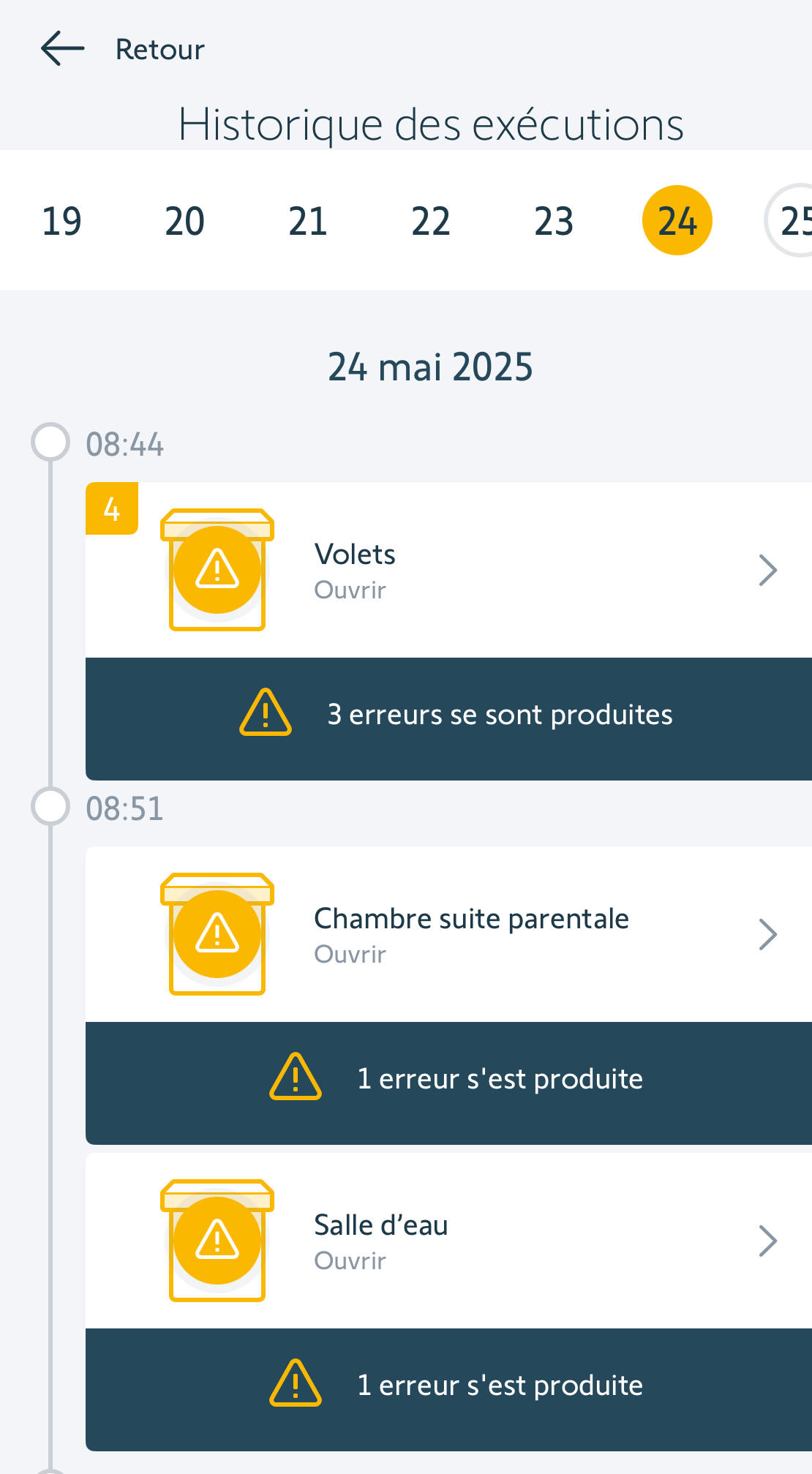Click the 08:44 timeline marker circle
The width and height of the screenshot is (812, 1474).
point(50,442)
